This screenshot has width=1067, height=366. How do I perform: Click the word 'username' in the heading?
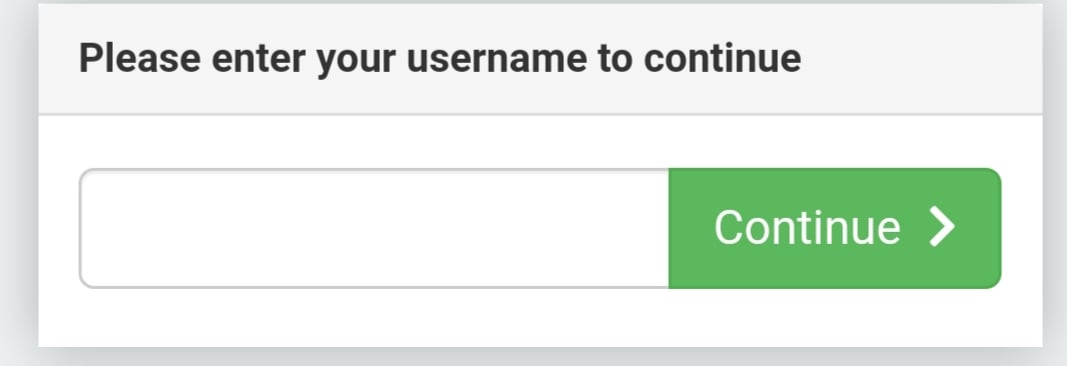click(497, 59)
